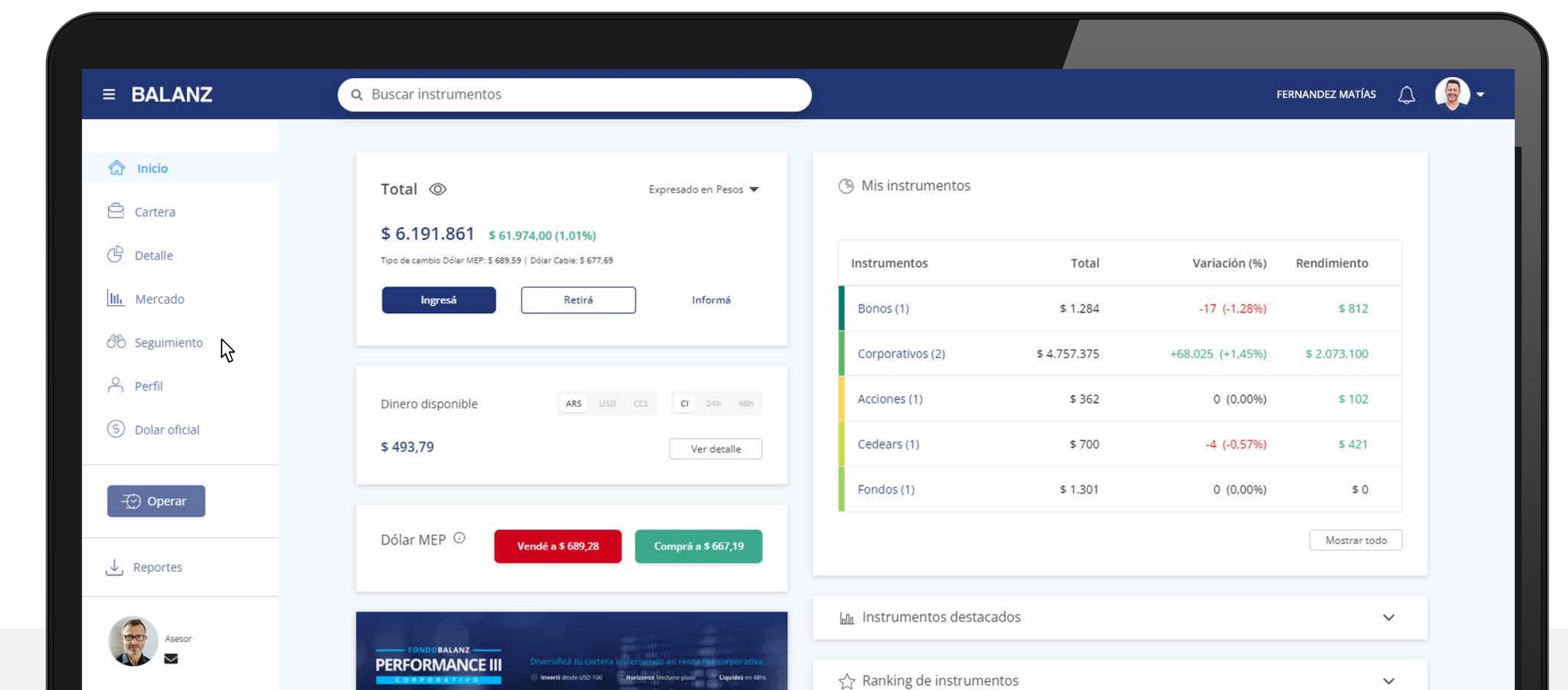Viewport: 1568px width, 690px height.
Task: Click the Instrumentos destacados chart icon
Action: (x=847, y=618)
